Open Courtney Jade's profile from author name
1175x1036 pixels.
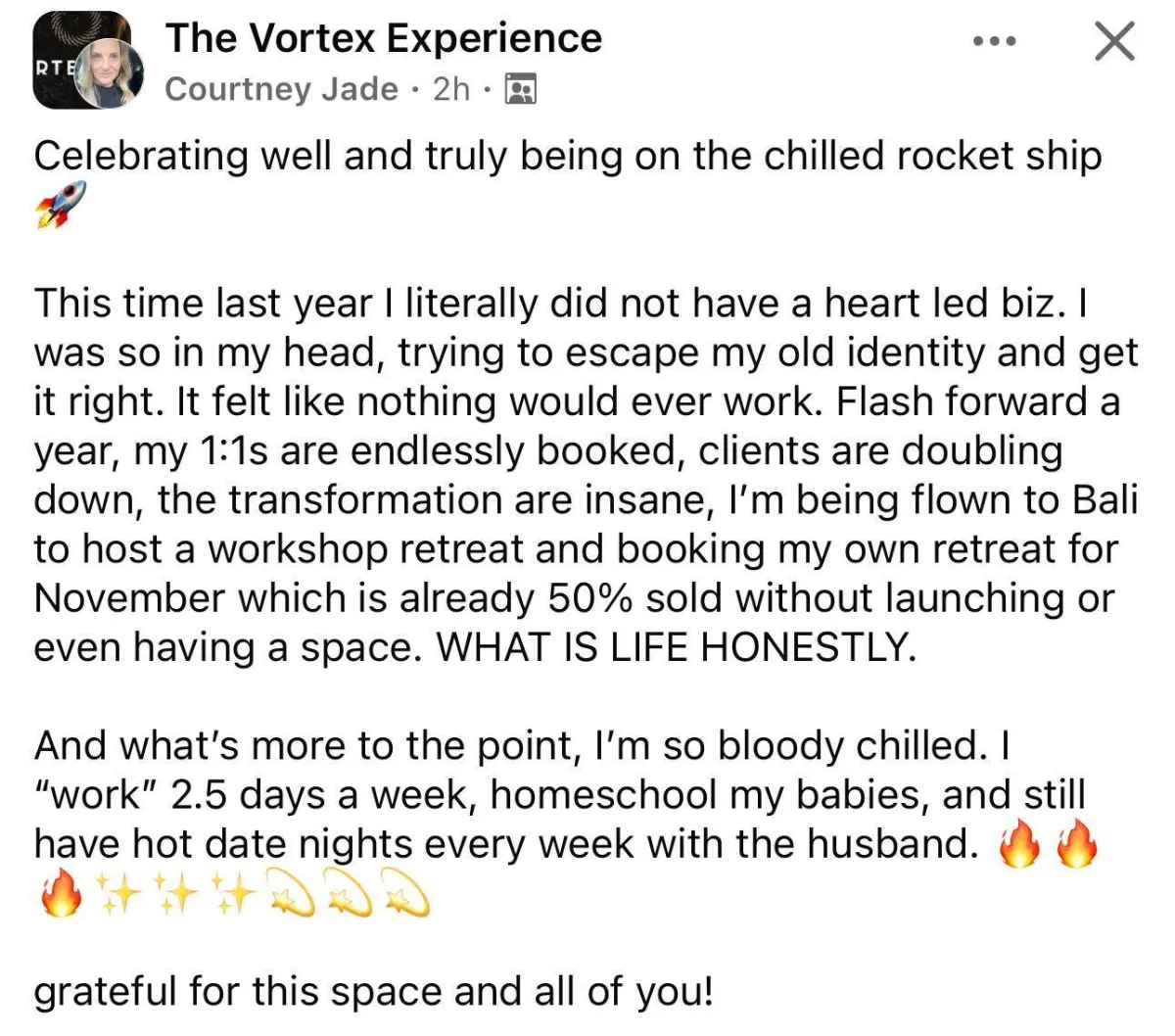pyautogui.click(x=281, y=89)
